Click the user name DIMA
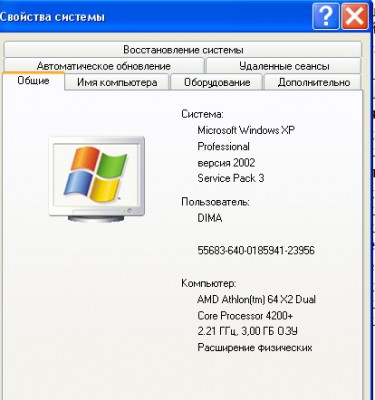Image resolution: width=375 pixels, height=400 pixels. coord(210,218)
